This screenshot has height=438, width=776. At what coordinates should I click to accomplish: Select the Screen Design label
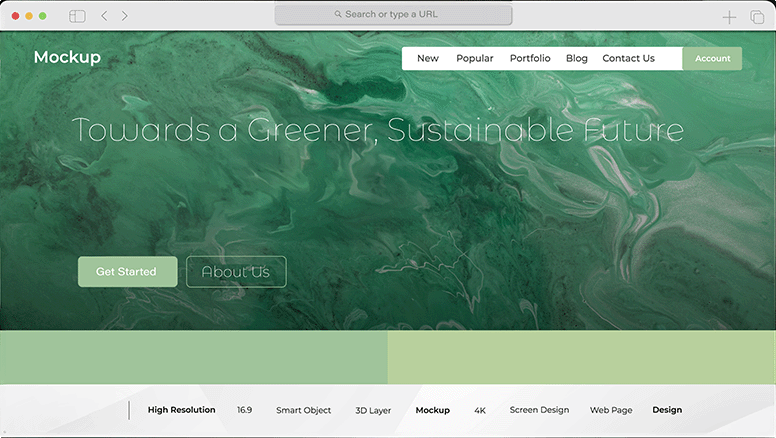(539, 410)
